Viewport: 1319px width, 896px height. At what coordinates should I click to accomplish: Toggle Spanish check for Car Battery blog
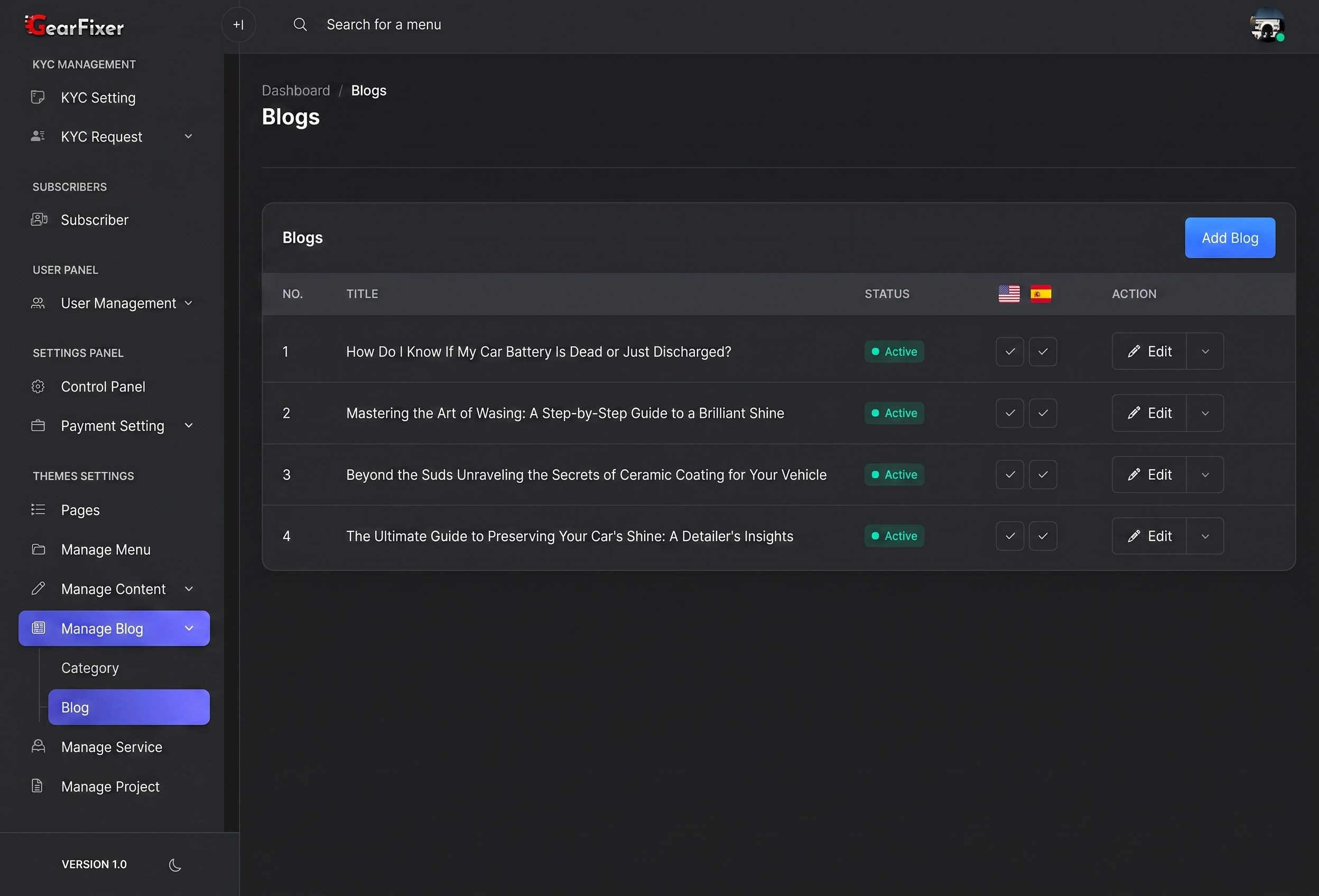pyautogui.click(x=1043, y=351)
